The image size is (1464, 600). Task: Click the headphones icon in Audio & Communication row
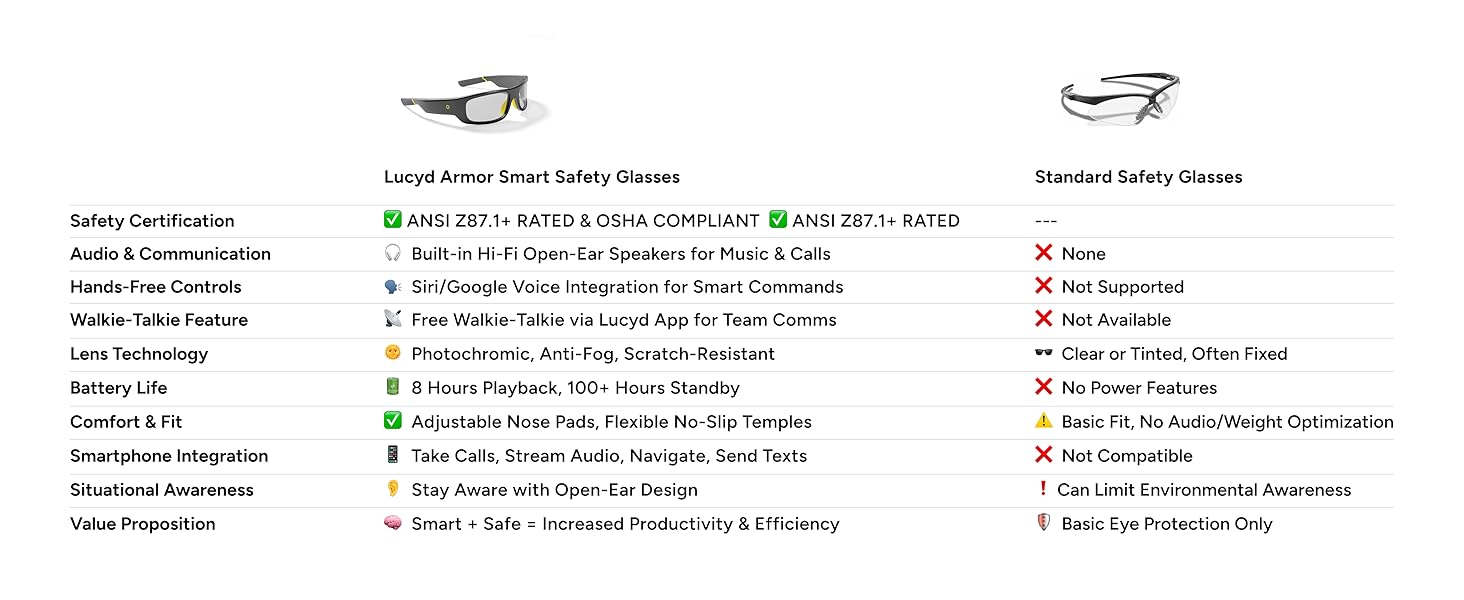[393, 253]
